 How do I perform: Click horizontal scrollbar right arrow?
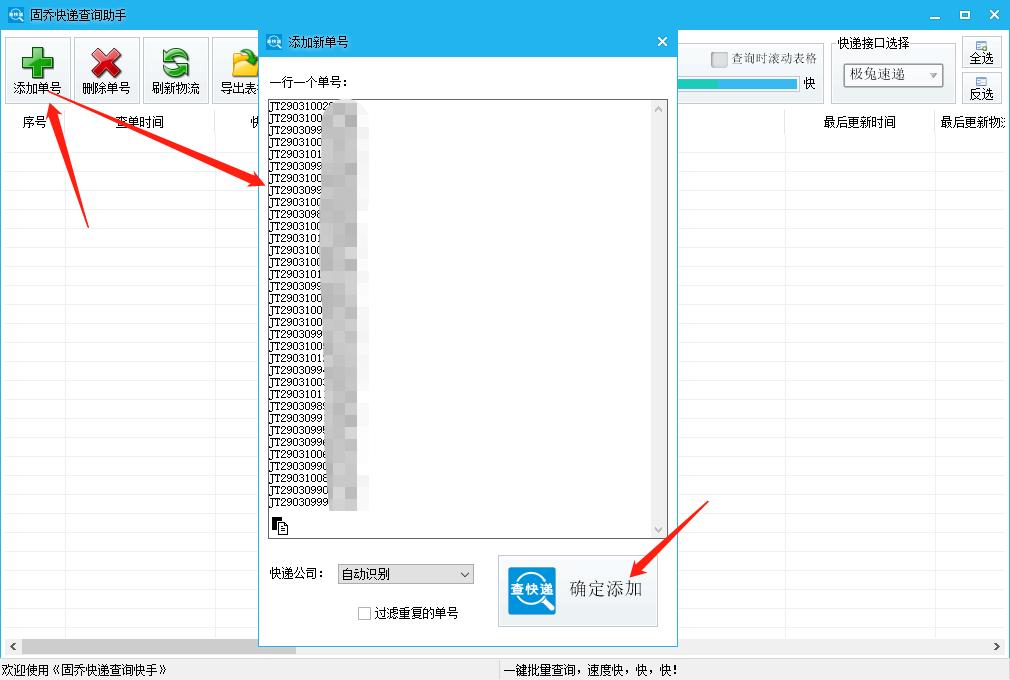996,646
